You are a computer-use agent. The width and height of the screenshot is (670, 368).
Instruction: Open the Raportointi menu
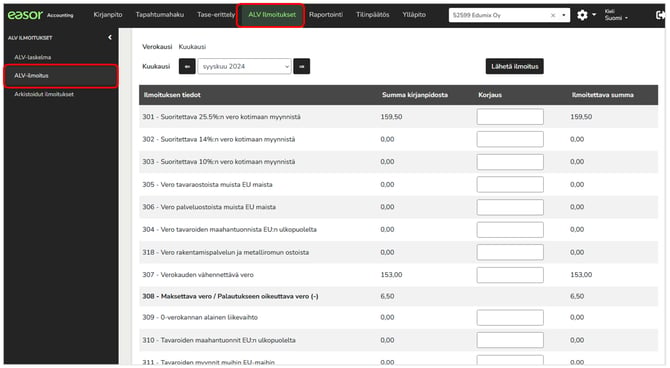[326, 15]
